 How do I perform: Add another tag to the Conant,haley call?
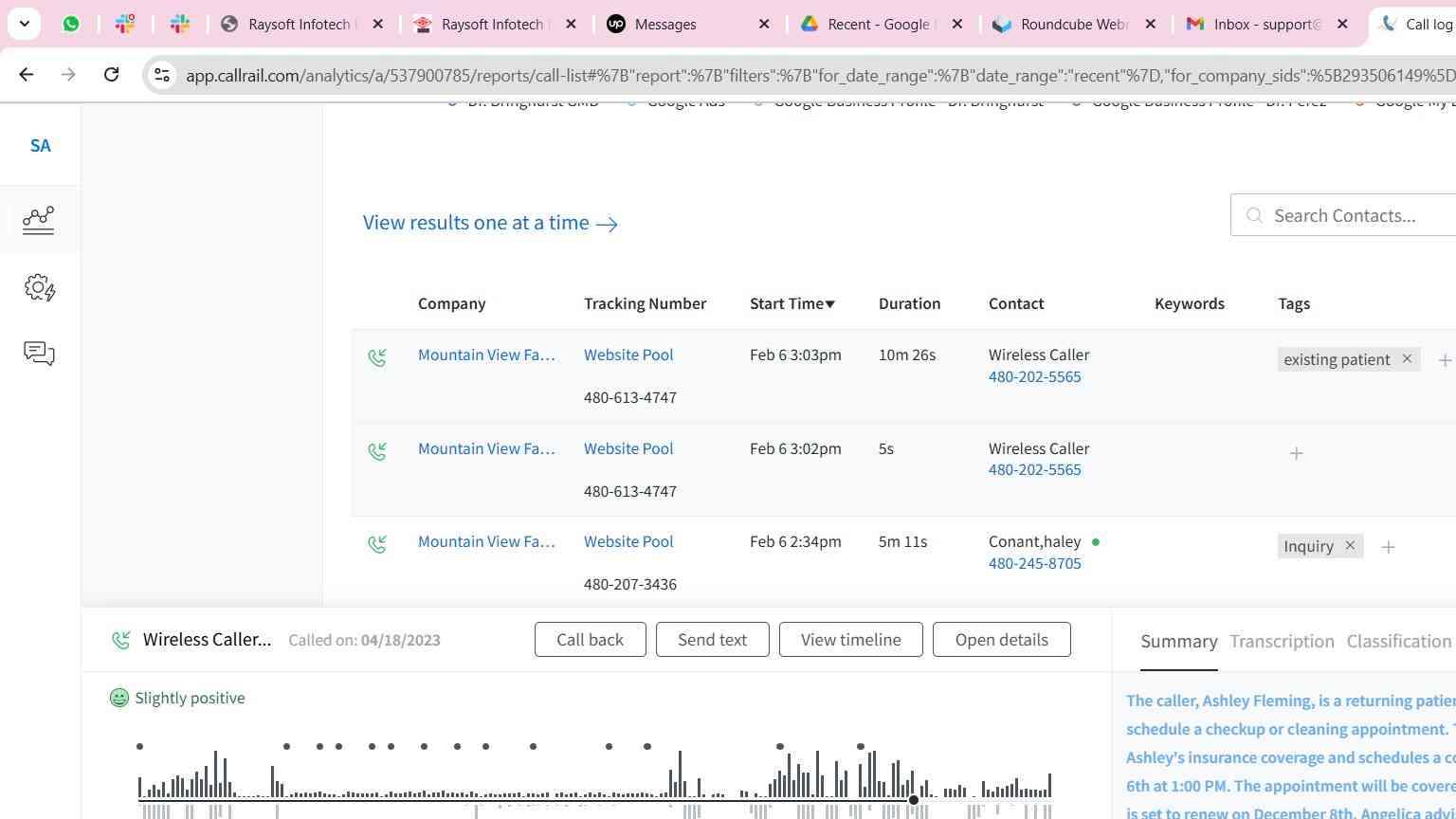pyautogui.click(x=1388, y=547)
